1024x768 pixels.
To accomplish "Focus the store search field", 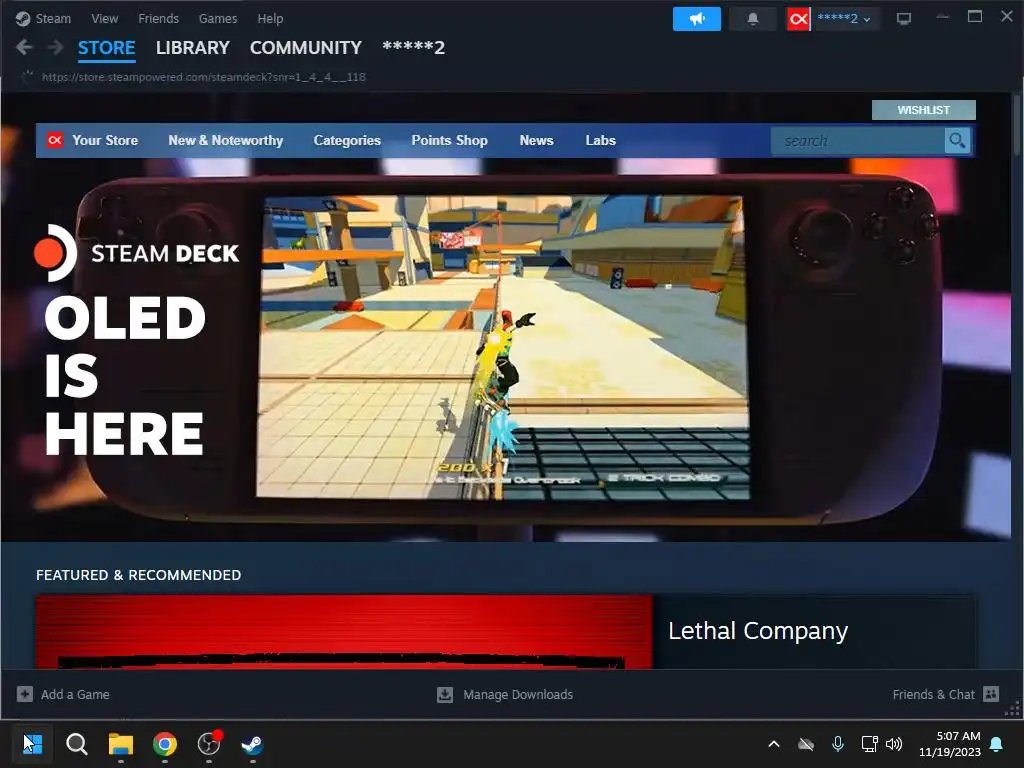I will (857, 140).
